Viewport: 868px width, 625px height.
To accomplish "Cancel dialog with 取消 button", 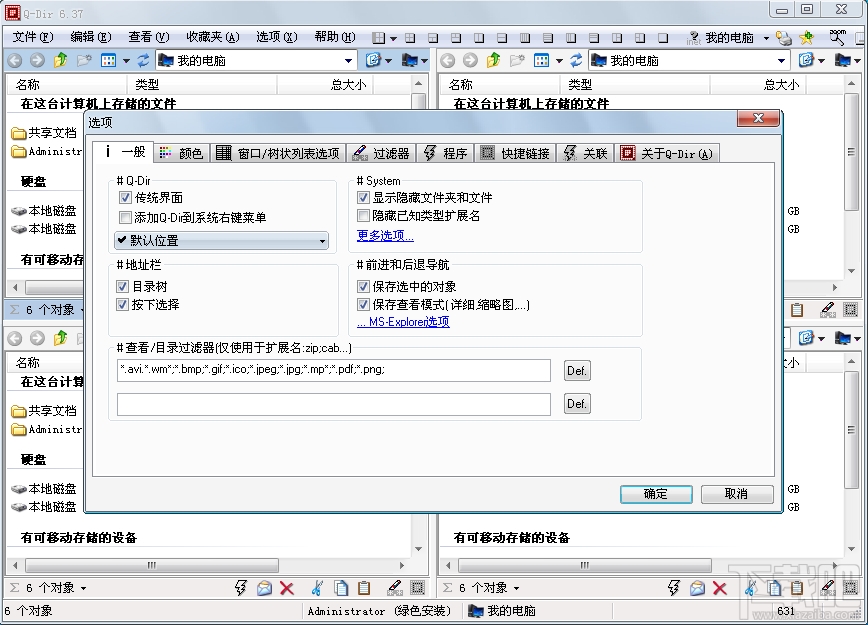I will [737, 494].
